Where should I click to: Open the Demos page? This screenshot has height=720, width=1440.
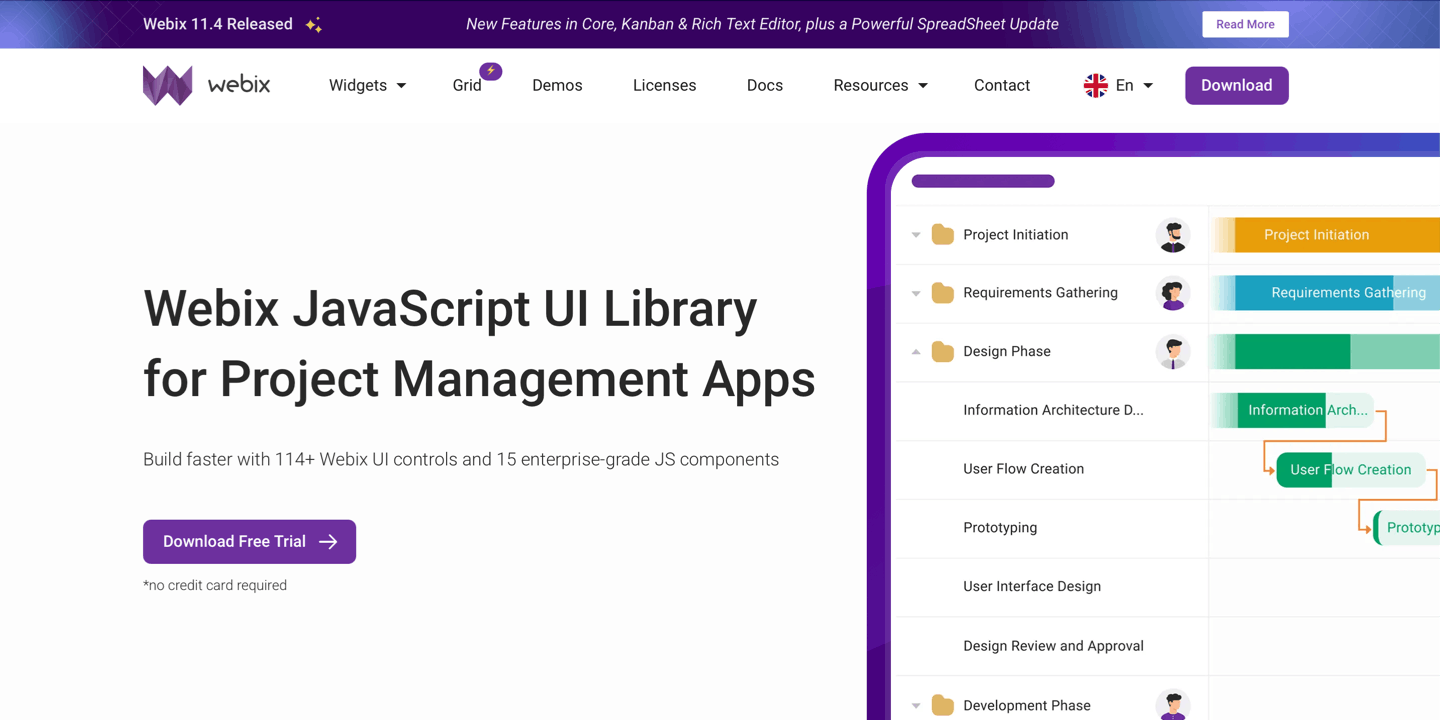point(557,86)
